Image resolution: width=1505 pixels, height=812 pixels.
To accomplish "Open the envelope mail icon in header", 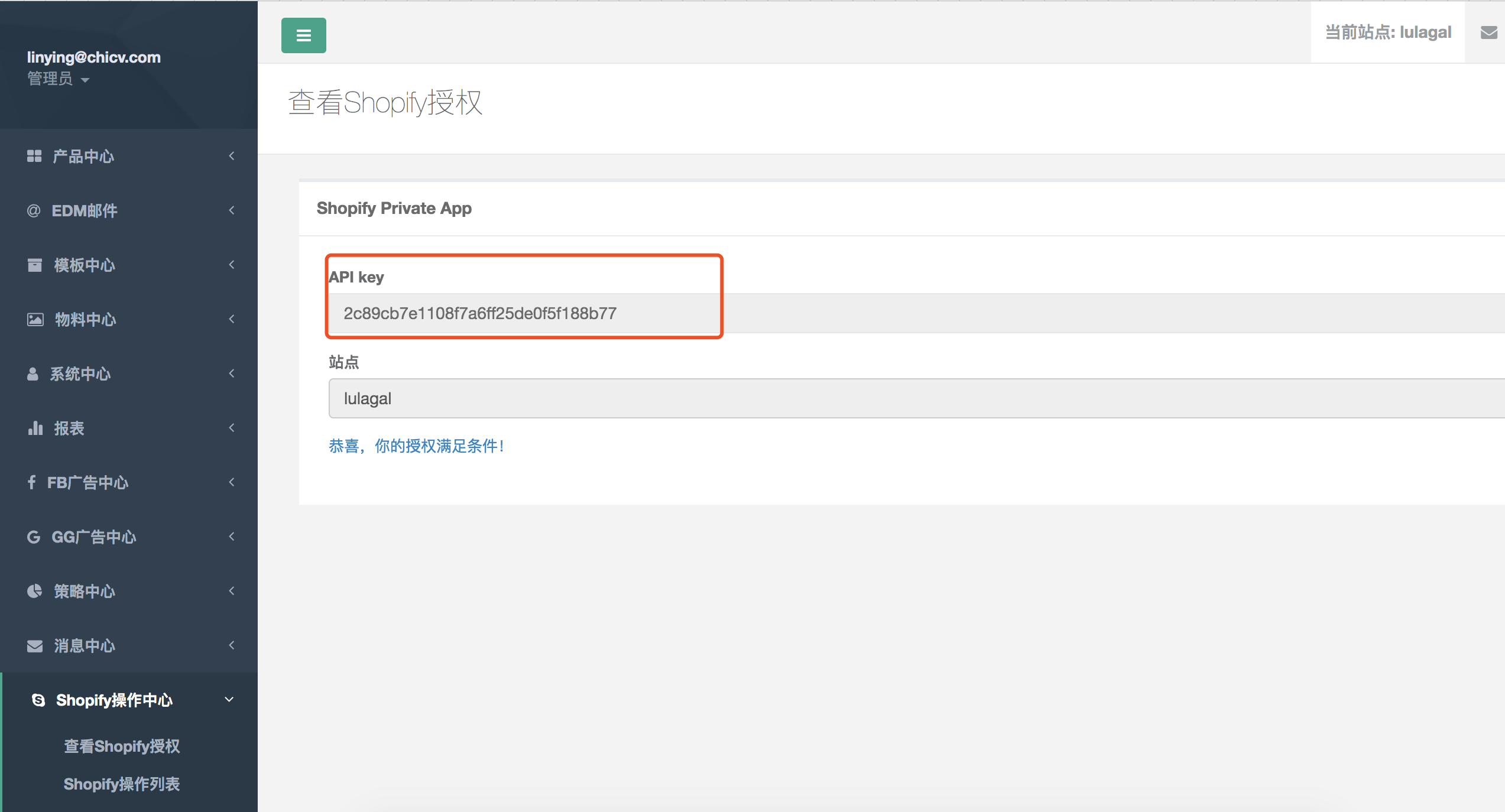I will point(1488,33).
